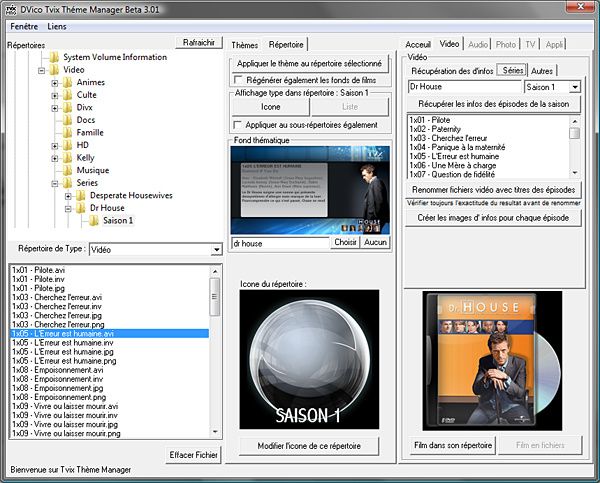Collapse the Dr House tree node
The height and width of the screenshot is (483, 600).
(x=68, y=209)
